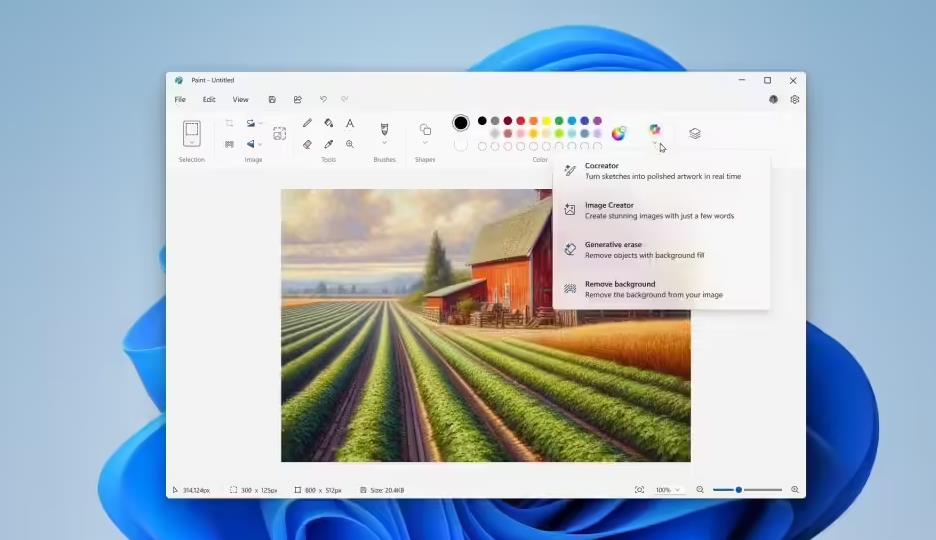The width and height of the screenshot is (936, 540).
Task: Choose Image Creator from the Copilot menu
Action: point(661,210)
